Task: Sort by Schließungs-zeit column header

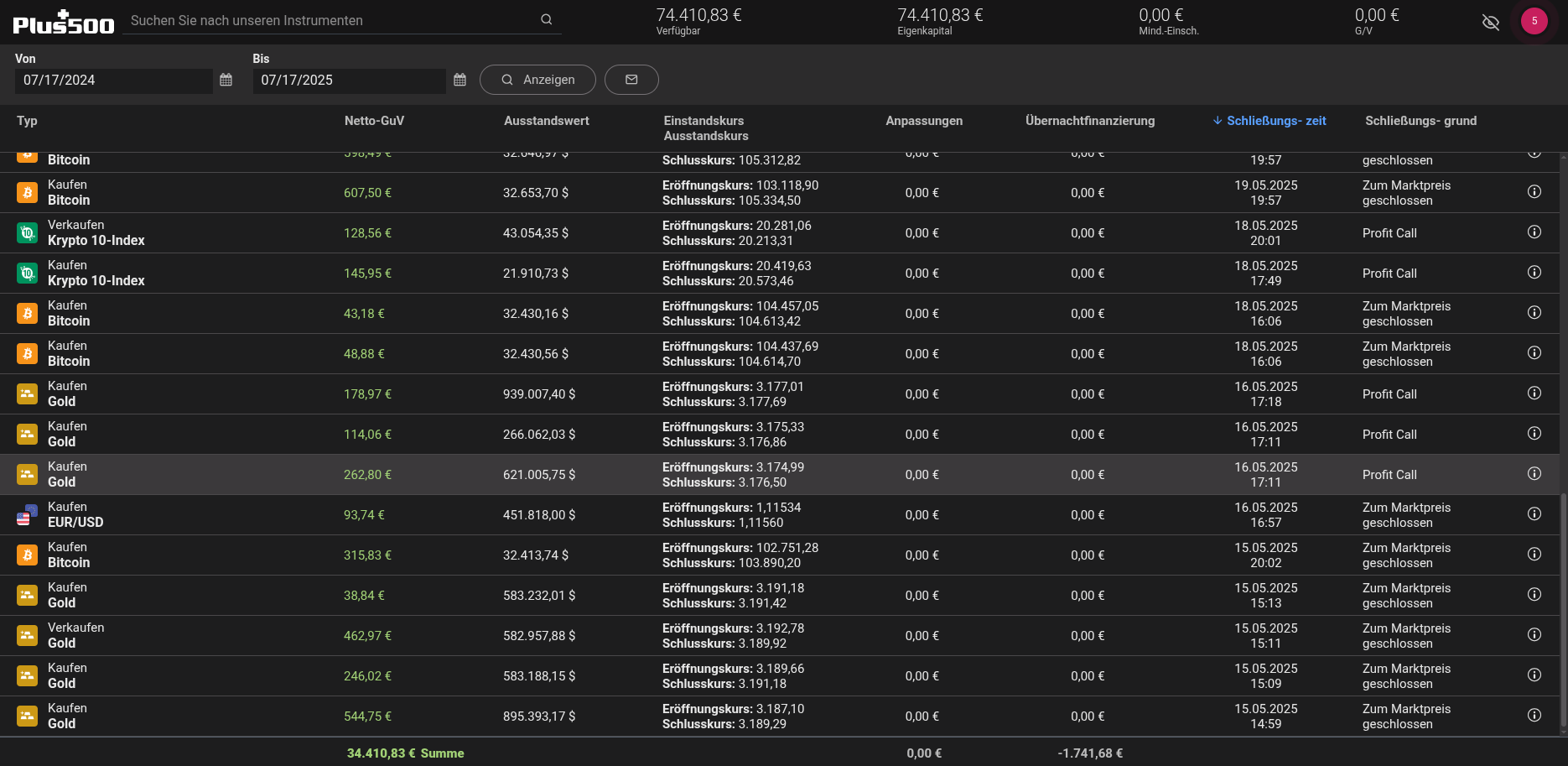Action: pos(1269,121)
